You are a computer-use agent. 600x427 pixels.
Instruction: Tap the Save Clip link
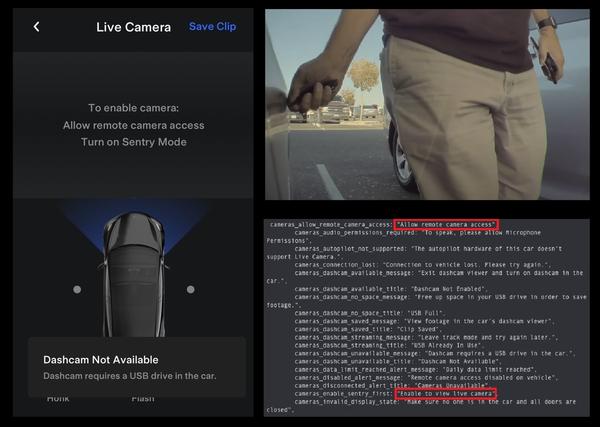point(212,26)
